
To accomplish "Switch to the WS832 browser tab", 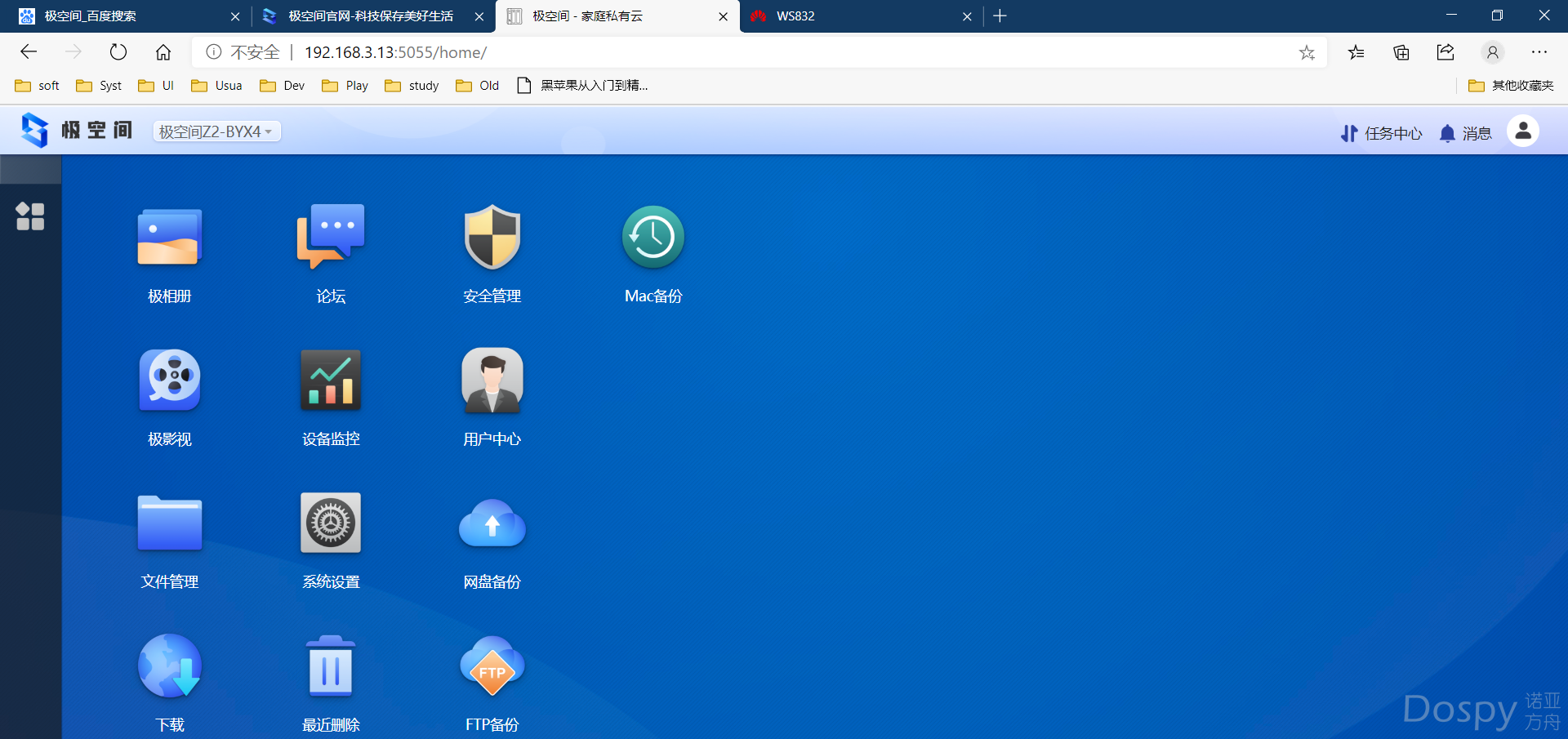I will point(860,16).
